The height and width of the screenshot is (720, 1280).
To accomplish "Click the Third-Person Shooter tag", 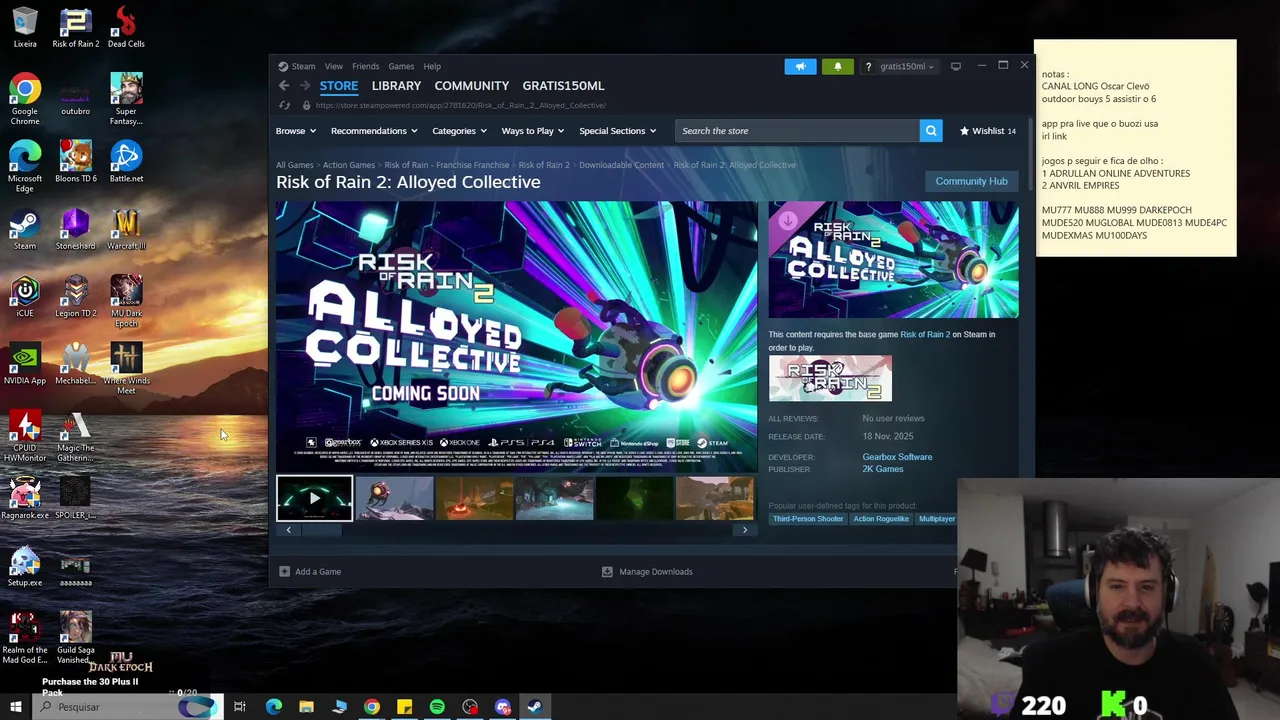I will (807, 519).
